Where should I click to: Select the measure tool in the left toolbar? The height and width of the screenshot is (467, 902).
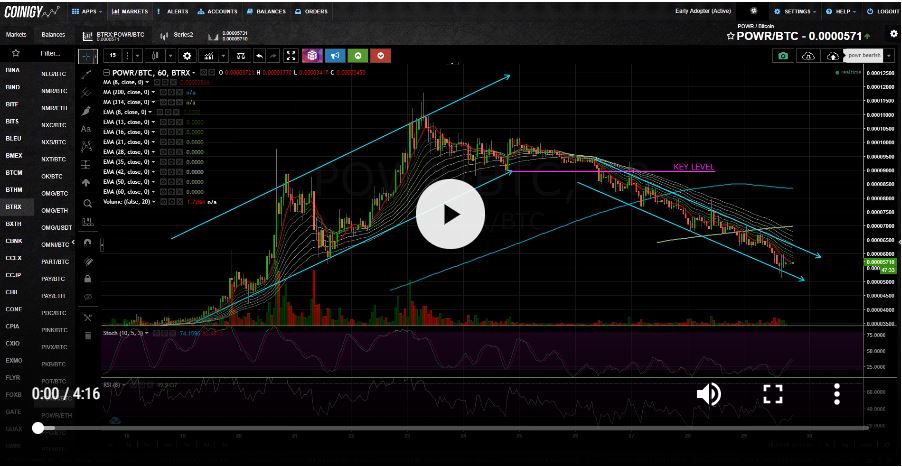(87, 221)
